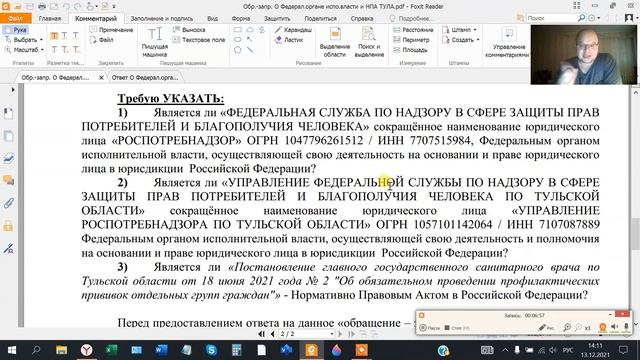640x360 pixels.
Task: Switch to the Вид ribbon tab
Action: 212,18
